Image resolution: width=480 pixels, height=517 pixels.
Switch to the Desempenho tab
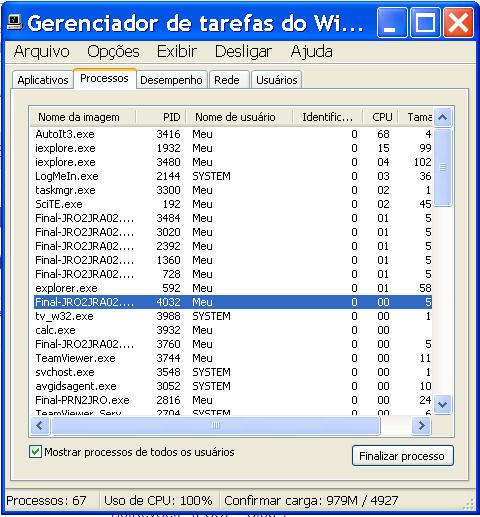tap(171, 80)
